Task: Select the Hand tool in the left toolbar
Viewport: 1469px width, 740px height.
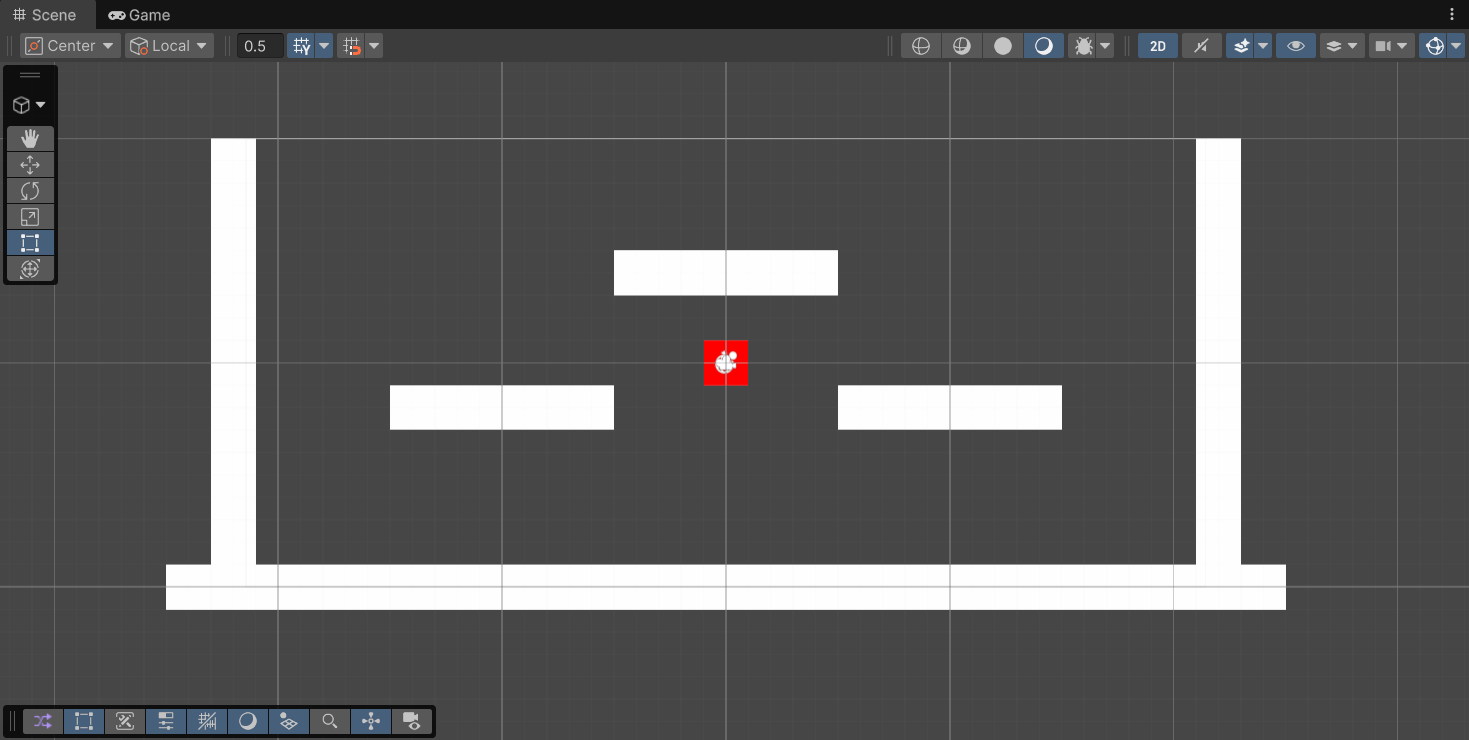Action: (x=30, y=138)
